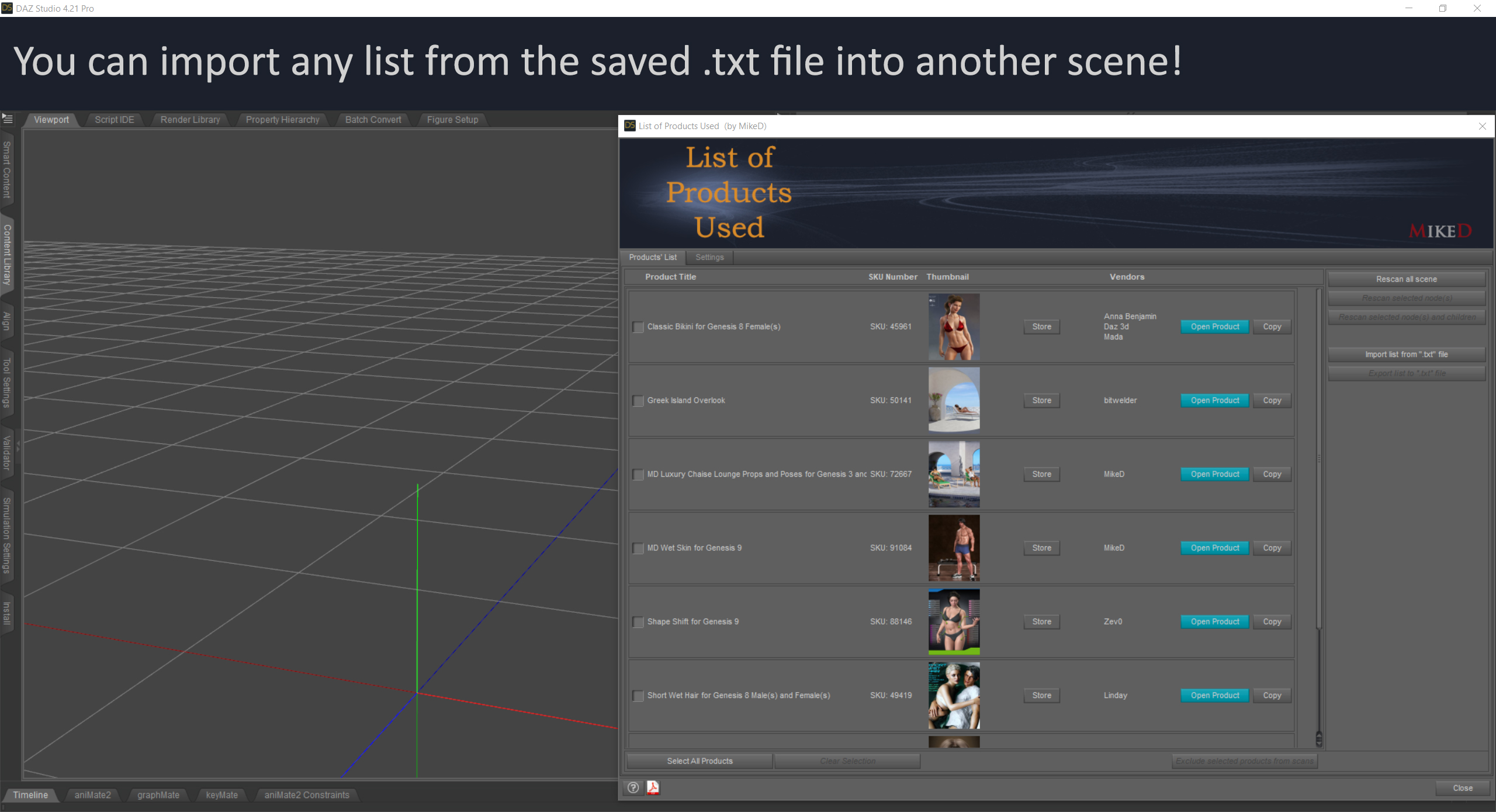1496x812 pixels.
Task: Click Copy for MD Wet Skin row
Action: 1272,548
